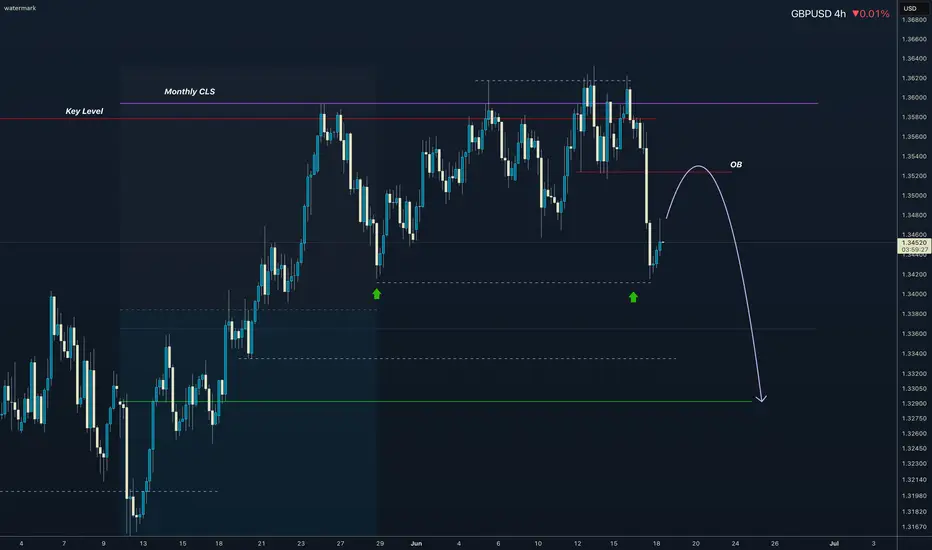Click the candle countdown timer 03:59:27
The image size is (932, 550).
point(914,250)
